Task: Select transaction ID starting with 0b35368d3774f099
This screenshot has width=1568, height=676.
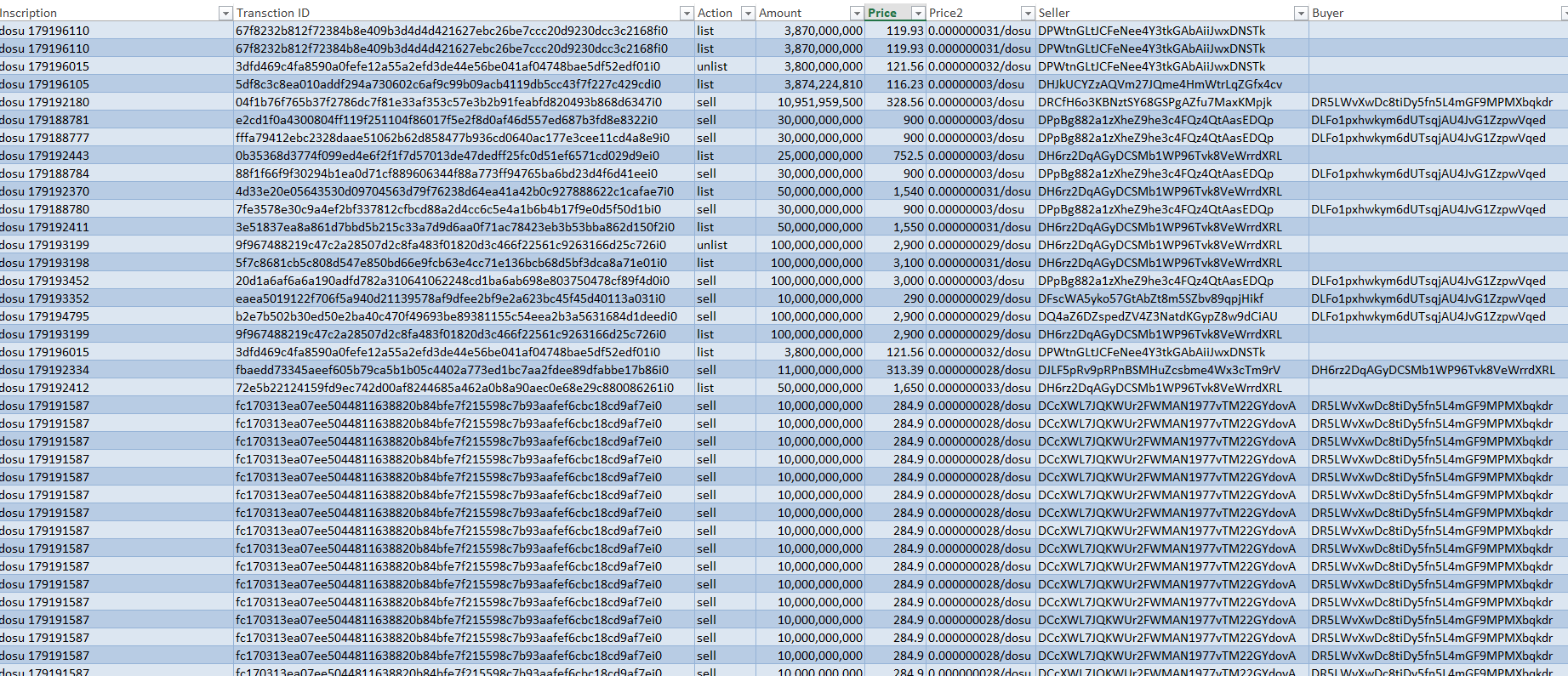Action: click(x=464, y=156)
